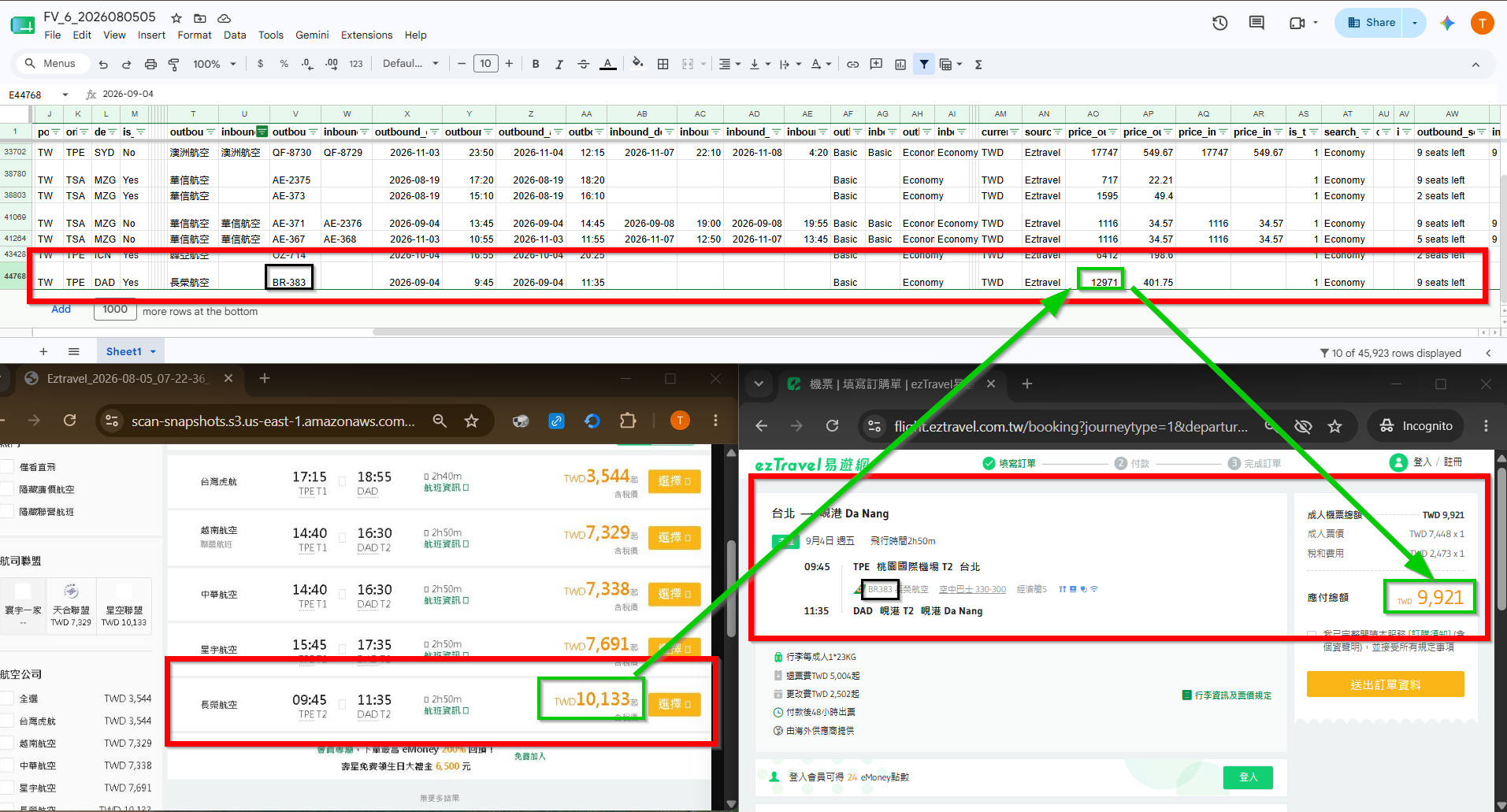This screenshot has height=812, width=1507.
Task: Bookmark the Amazon S3 snapshot page
Action: (471, 421)
